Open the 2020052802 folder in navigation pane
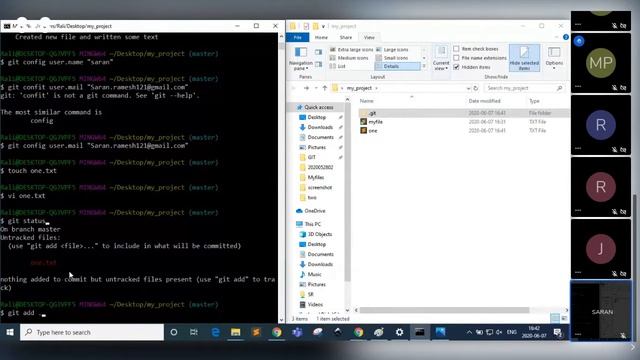Viewport: 640px width, 360px height. (x=320, y=167)
